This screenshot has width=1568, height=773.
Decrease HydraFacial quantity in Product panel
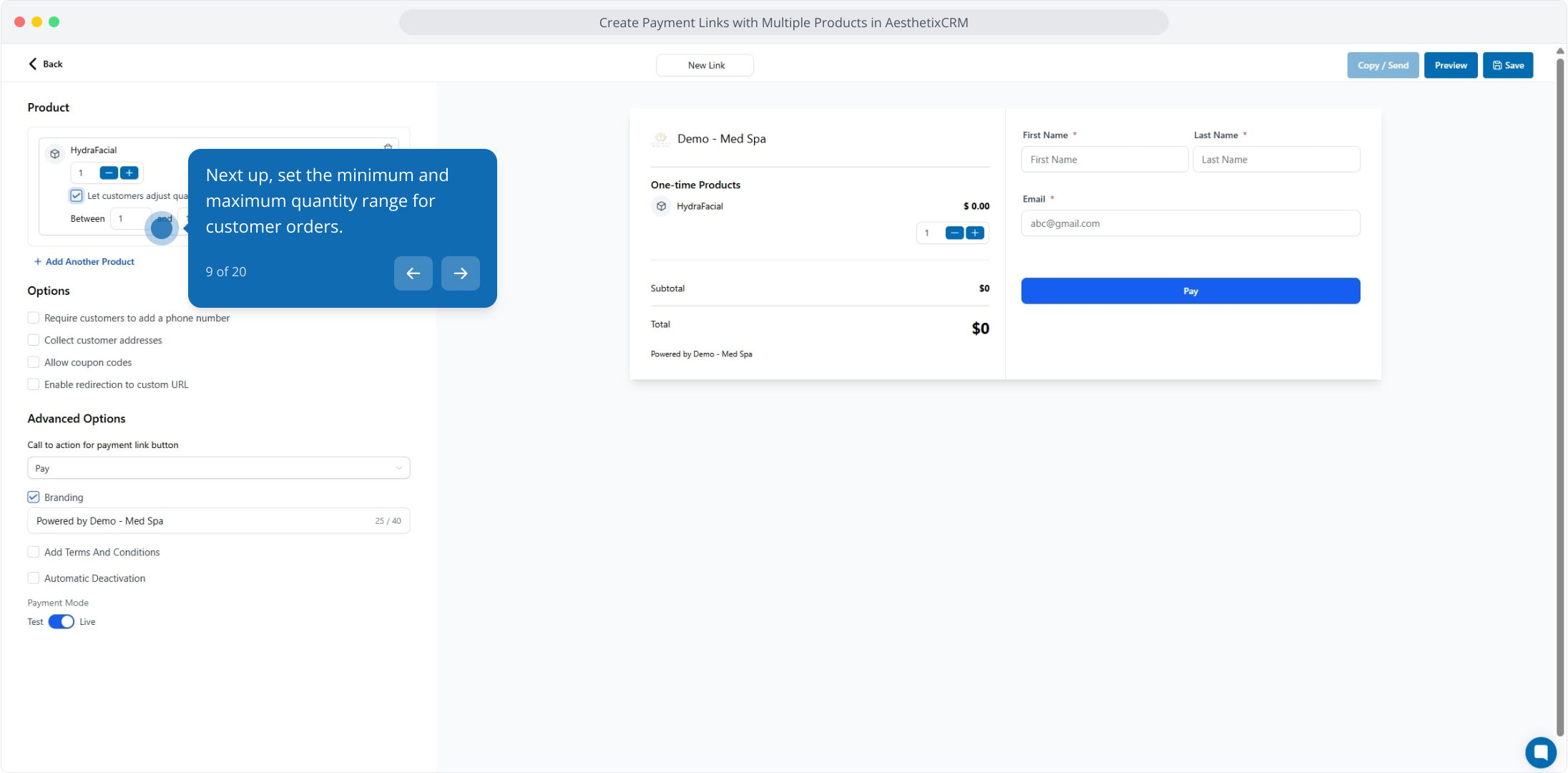tap(109, 172)
